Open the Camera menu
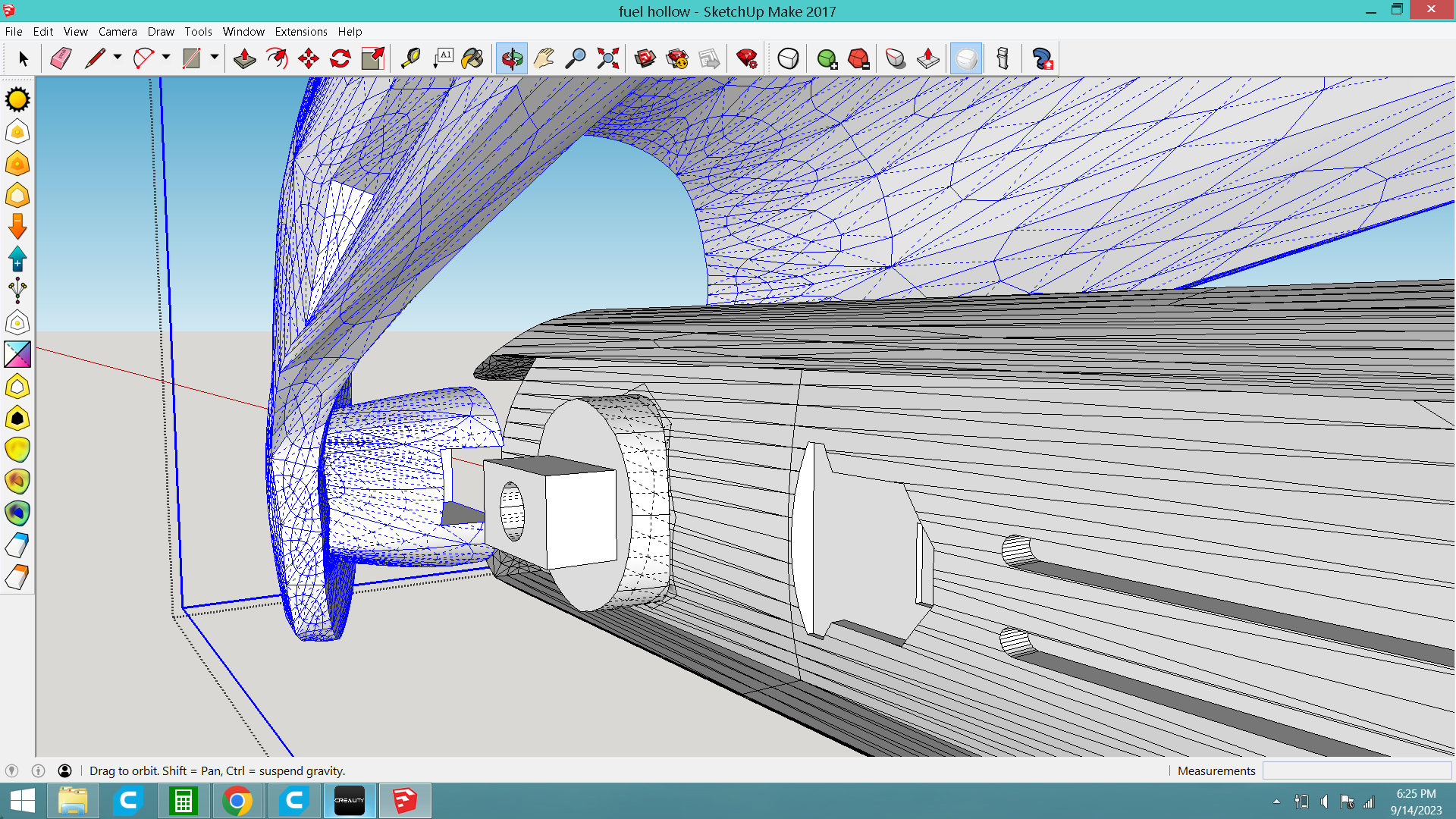1456x819 pixels. tap(118, 31)
